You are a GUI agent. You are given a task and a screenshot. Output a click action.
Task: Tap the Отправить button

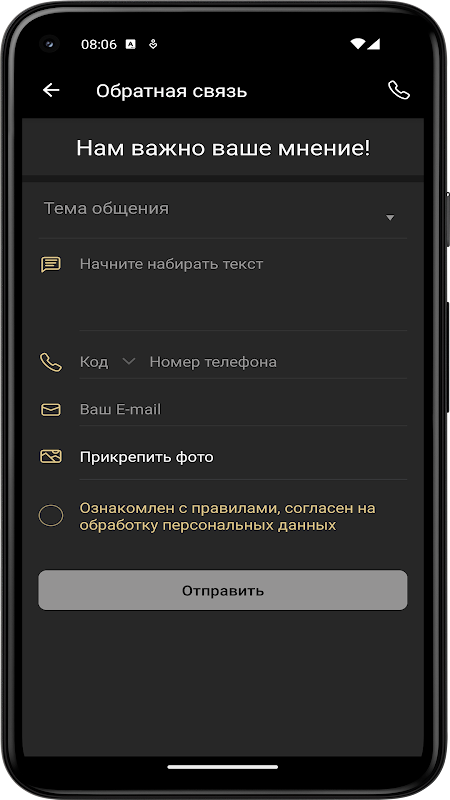223,590
